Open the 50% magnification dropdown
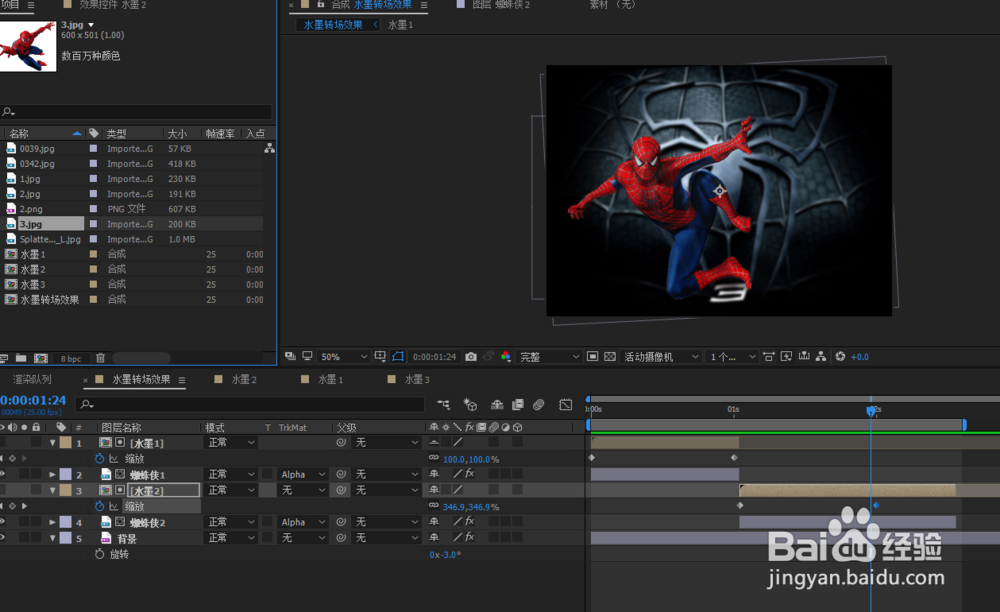1000x612 pixels. coord(344,356)
